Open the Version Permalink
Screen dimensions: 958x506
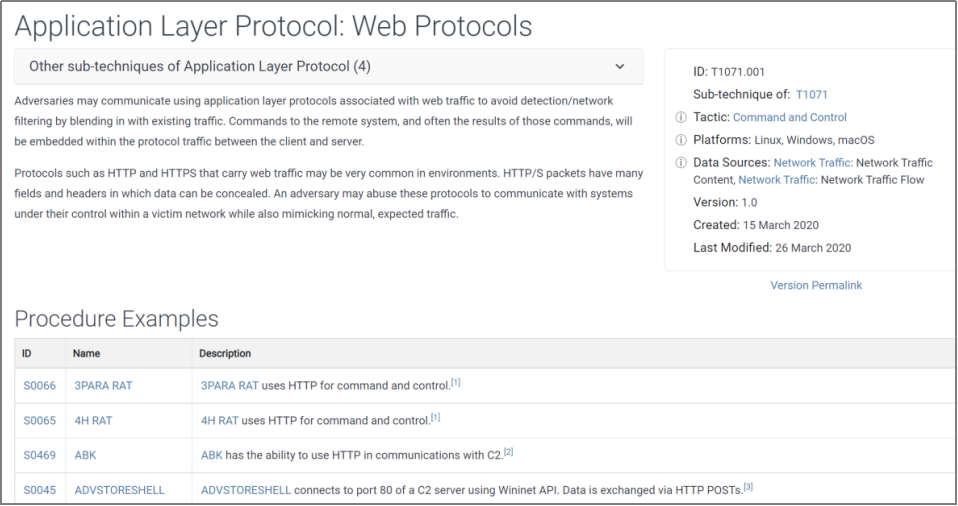816,285
